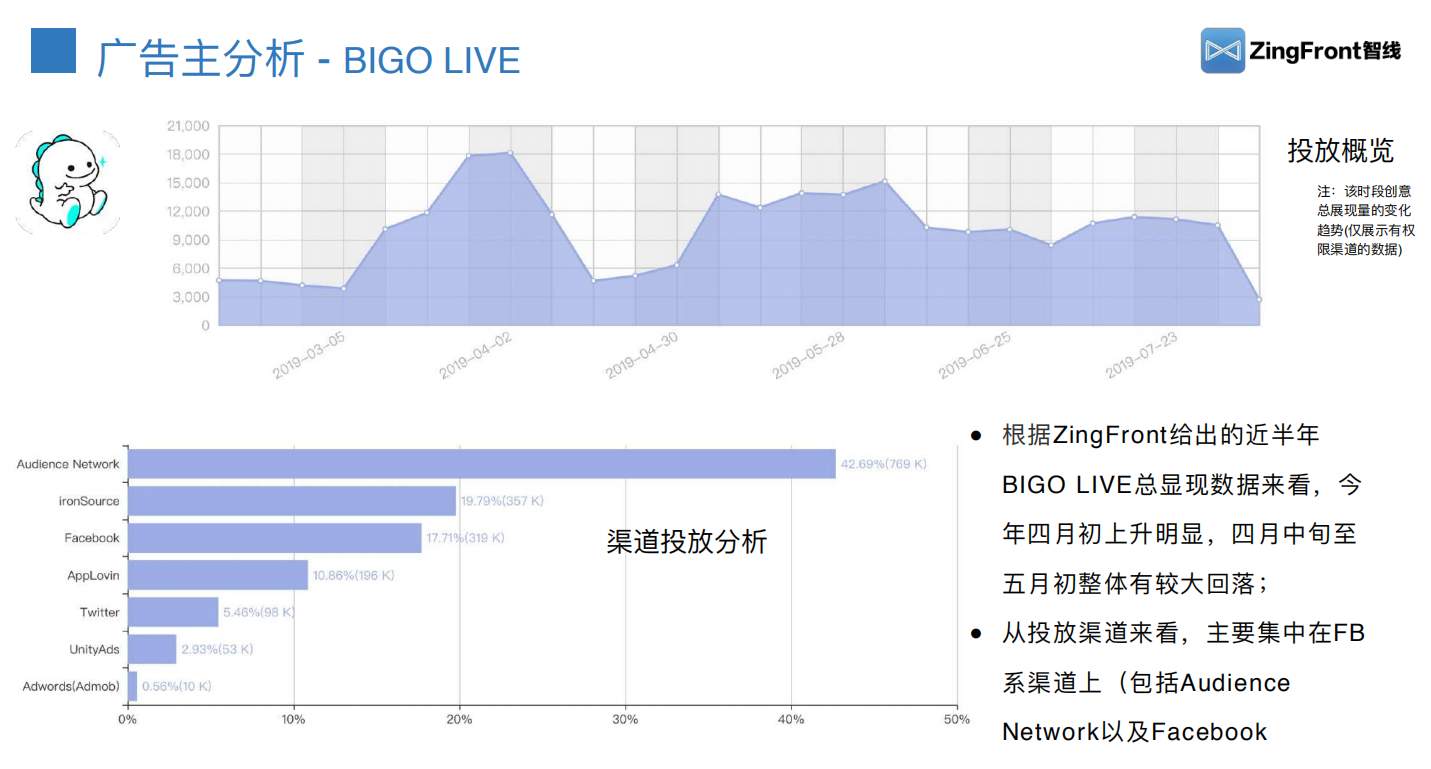Click the "投放概览" heading
This screenshot has height=769, width=1431.
(1340, 151)
